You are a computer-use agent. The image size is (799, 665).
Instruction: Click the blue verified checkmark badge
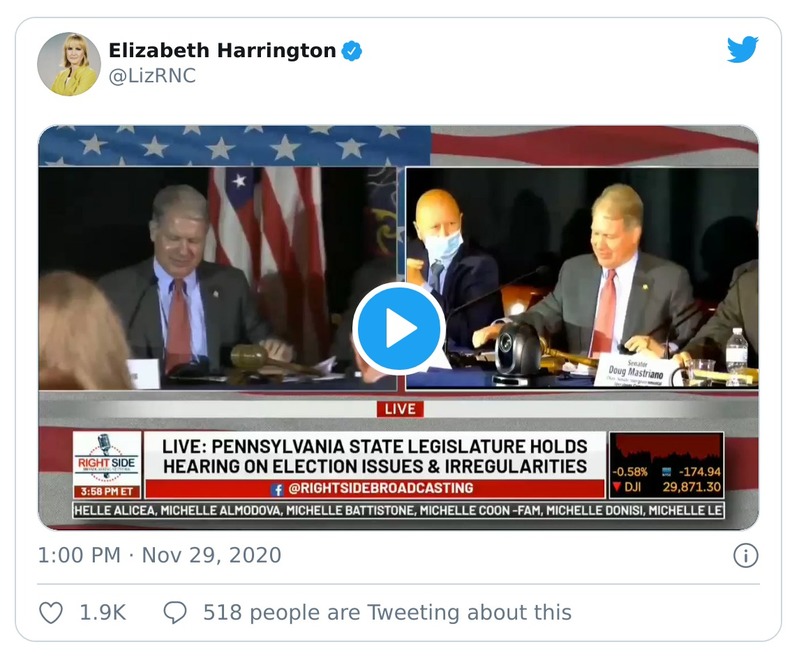click(x=353, y=51)
